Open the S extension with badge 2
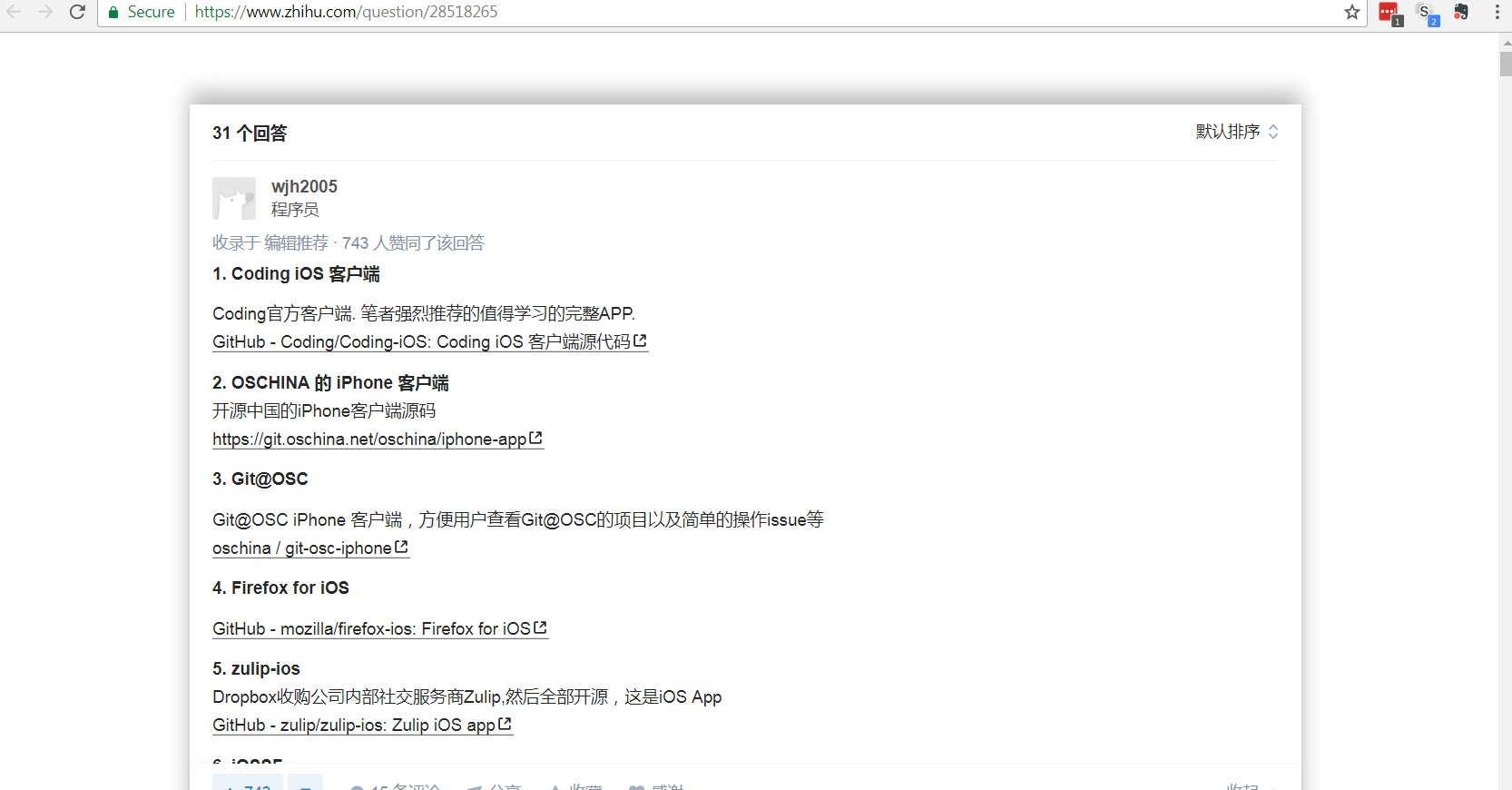The height and width of the screenshot is (790, 1512). coord(1427,13)
